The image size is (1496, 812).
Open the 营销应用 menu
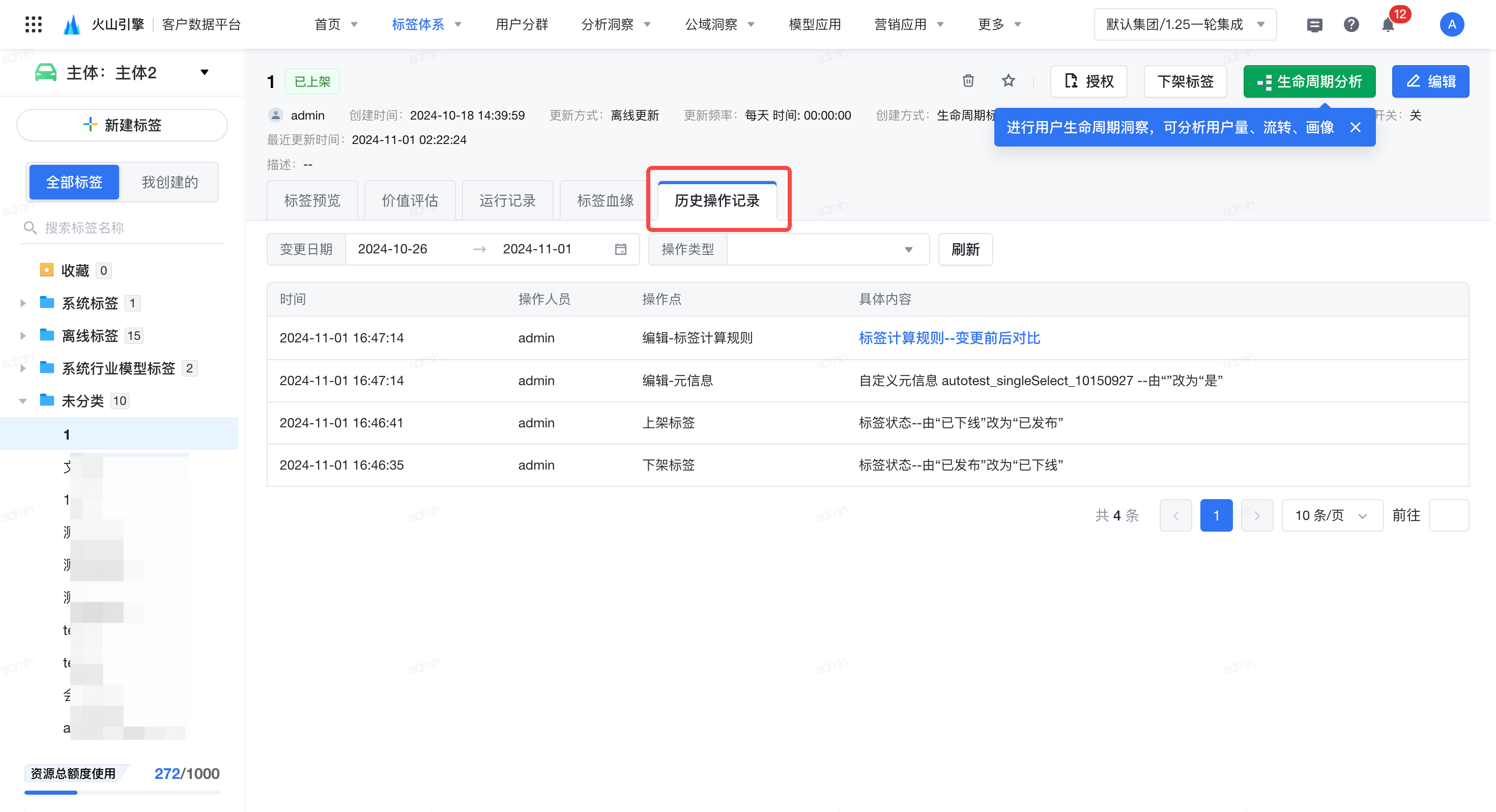(x=909, y=24)
